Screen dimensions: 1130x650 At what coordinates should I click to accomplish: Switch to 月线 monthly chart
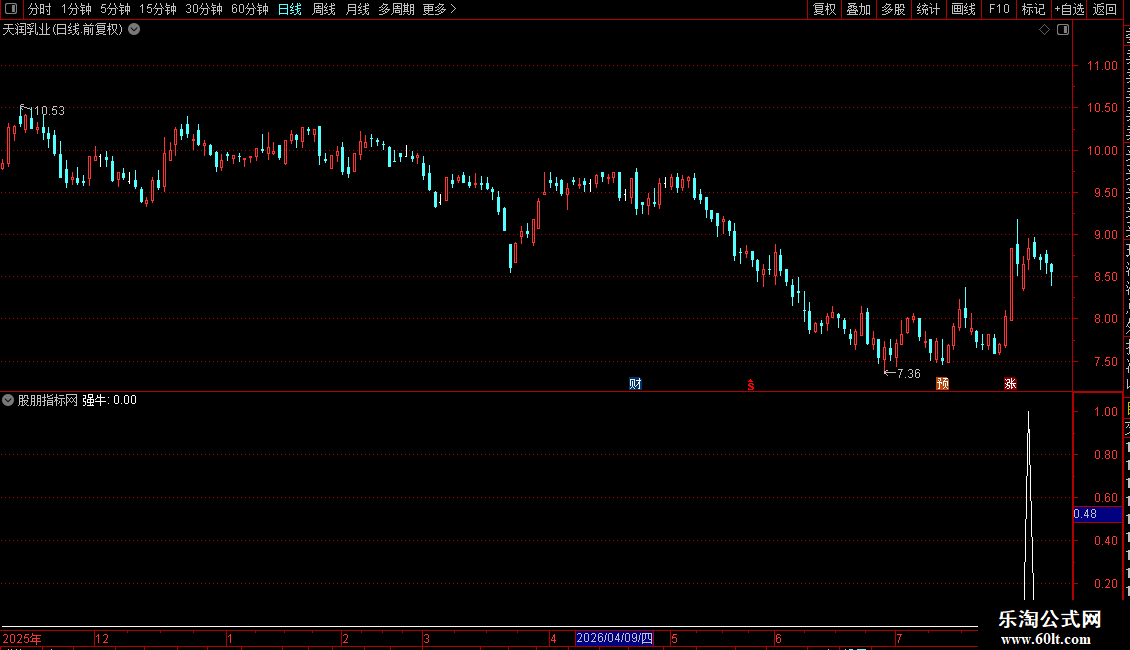357,9
